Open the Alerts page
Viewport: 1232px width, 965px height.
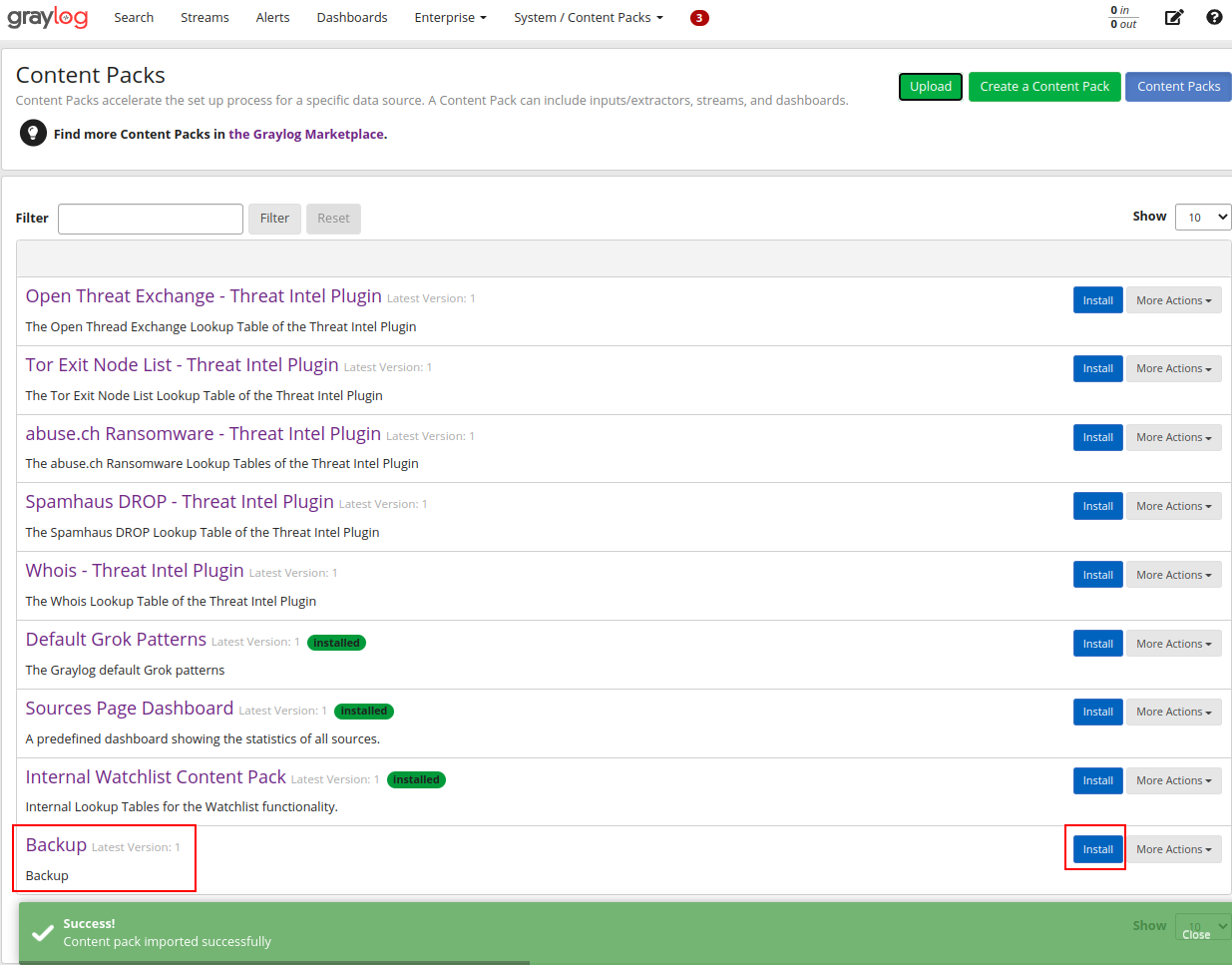272,18
